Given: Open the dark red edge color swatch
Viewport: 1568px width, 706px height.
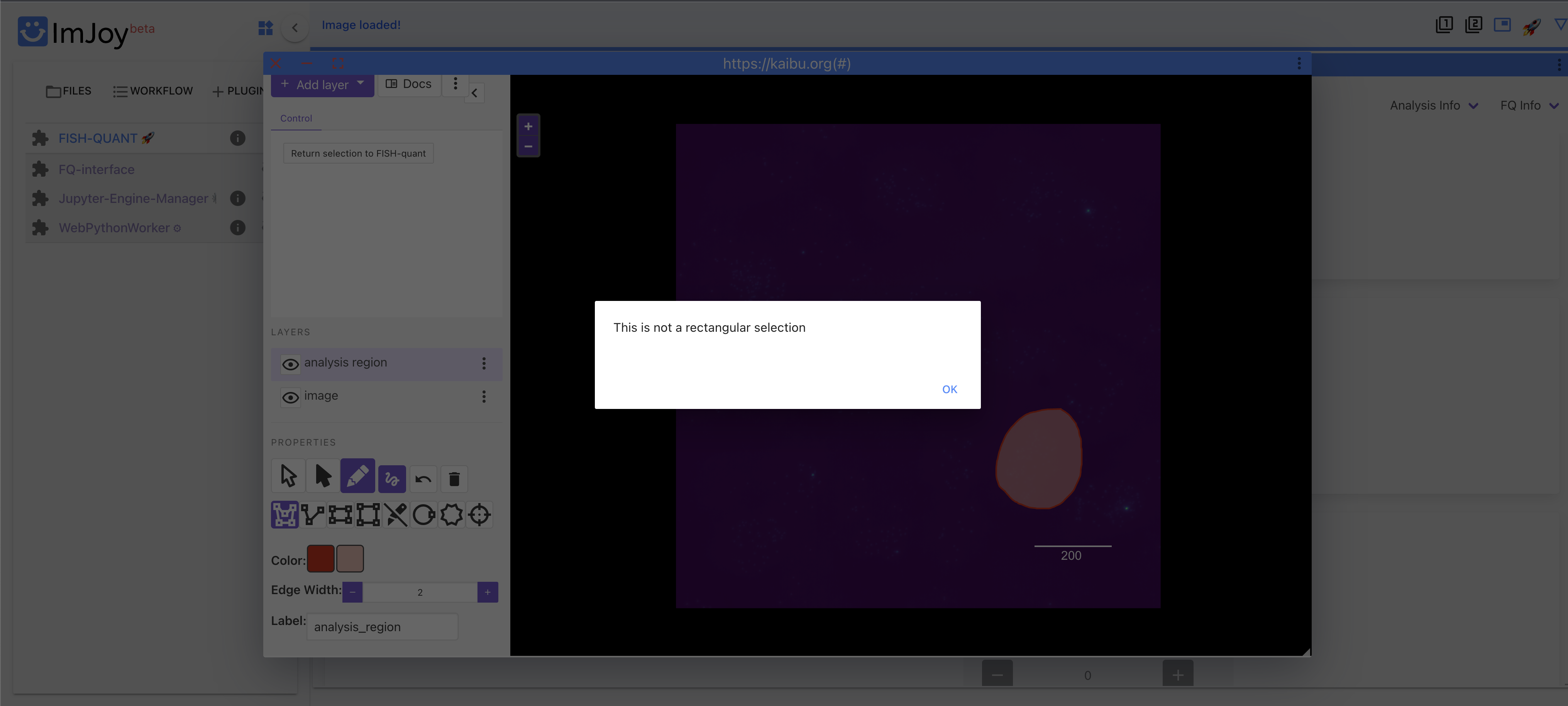Looking at the screenshot, I should click(x=321, y=559).
